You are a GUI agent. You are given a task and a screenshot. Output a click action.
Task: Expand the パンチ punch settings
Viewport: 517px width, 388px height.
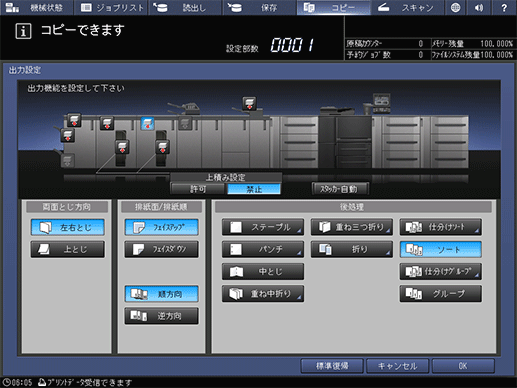pos(263,249)
